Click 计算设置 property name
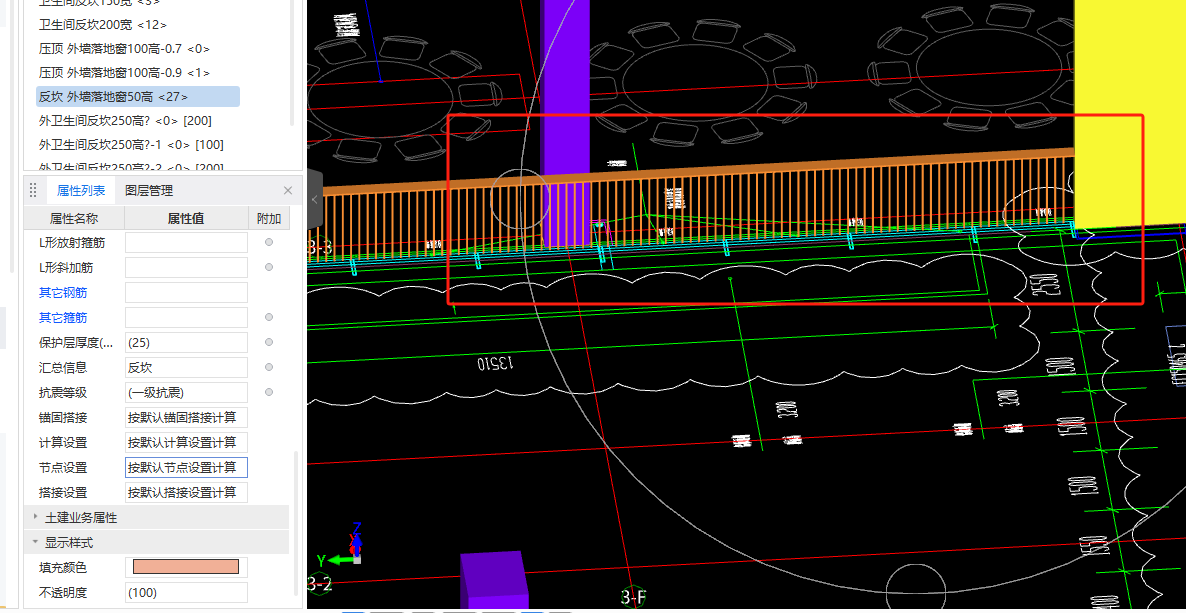The height and width of the screenshot is (613, 1186). (x=63, y=442)
